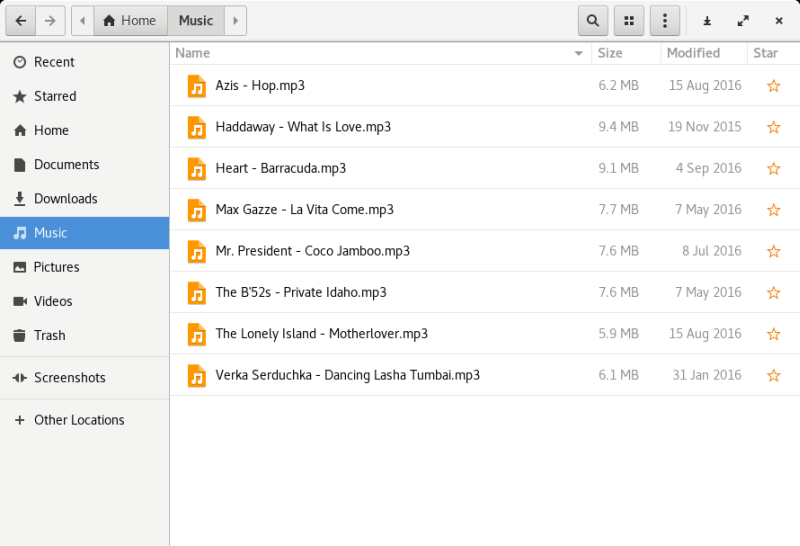
Task: Toggle star for Verka Serduchka song
Action: 773,375
